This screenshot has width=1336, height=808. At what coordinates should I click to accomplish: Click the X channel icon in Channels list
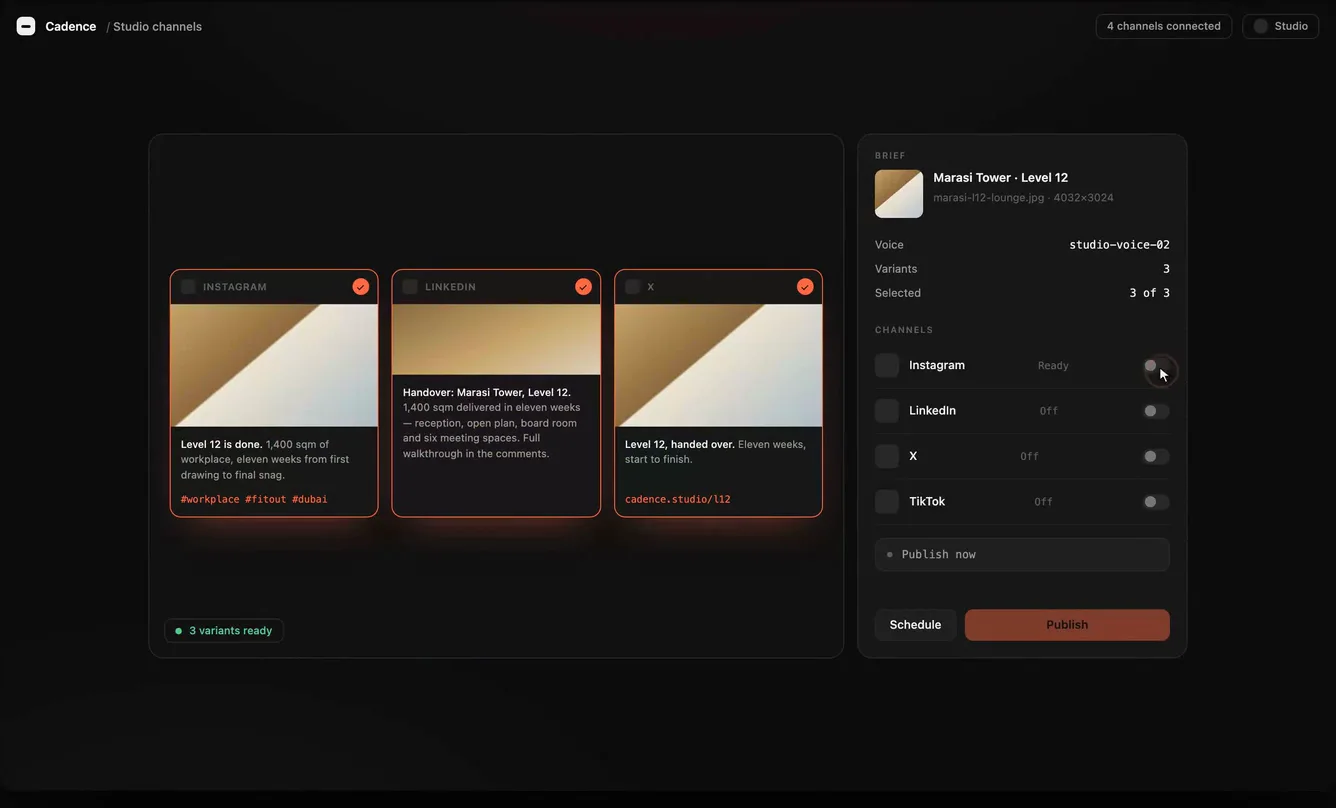point(887,456)
